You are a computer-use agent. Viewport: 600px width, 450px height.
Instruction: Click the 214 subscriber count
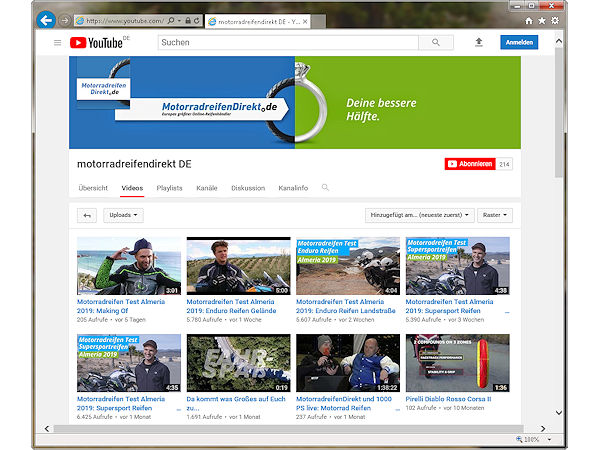[x=504, y=164]
